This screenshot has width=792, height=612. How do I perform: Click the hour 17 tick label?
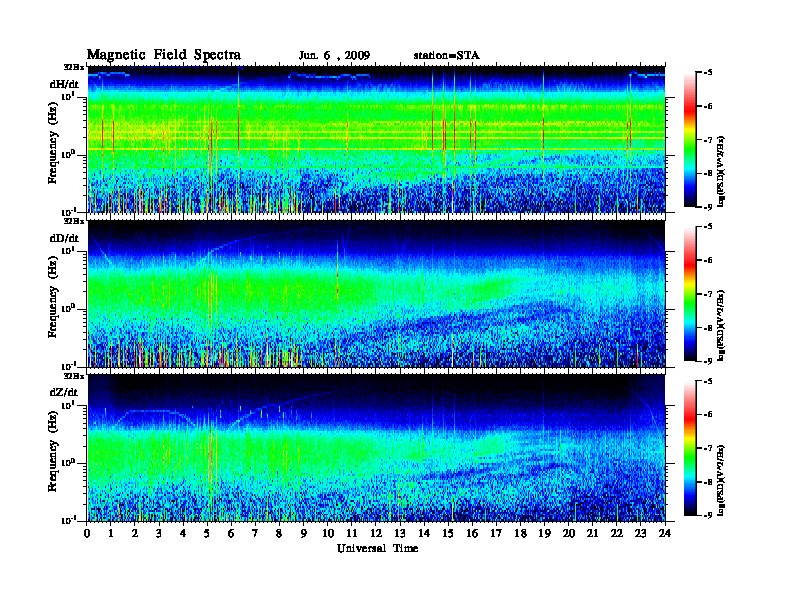coord(496,533)
